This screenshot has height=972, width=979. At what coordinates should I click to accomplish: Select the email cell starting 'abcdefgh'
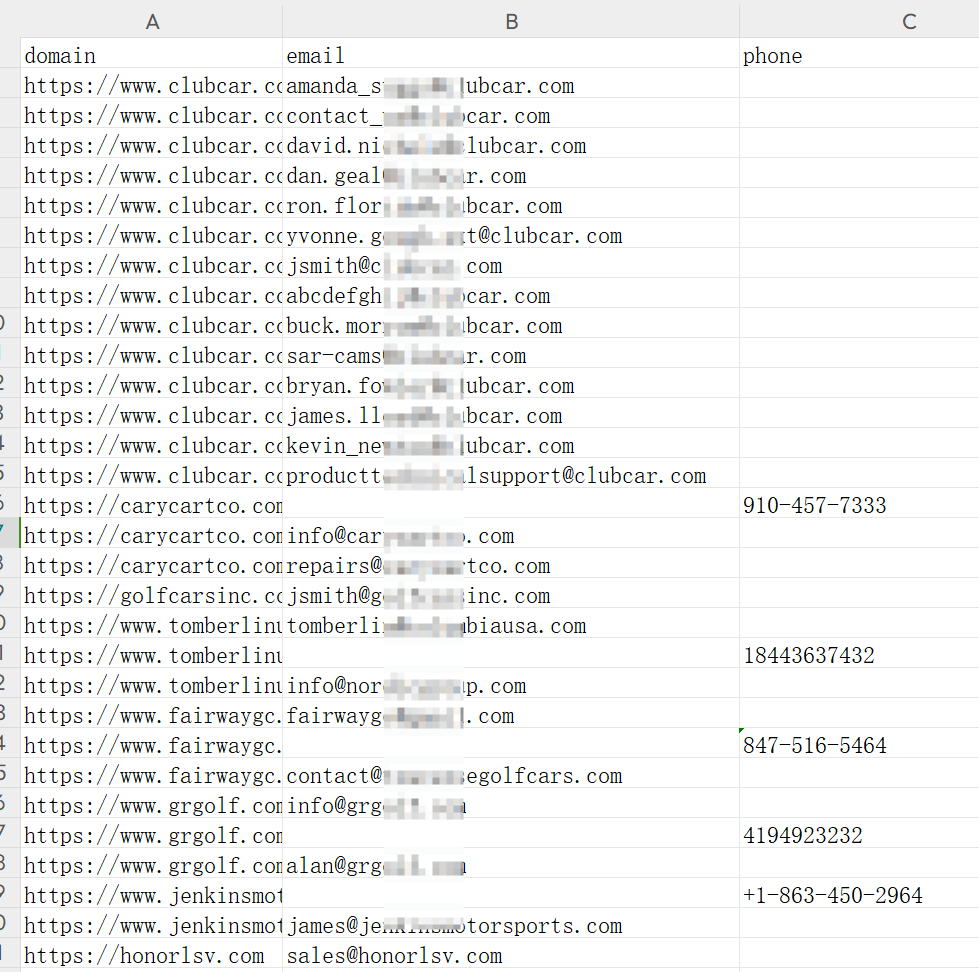[x=511, y=295]
